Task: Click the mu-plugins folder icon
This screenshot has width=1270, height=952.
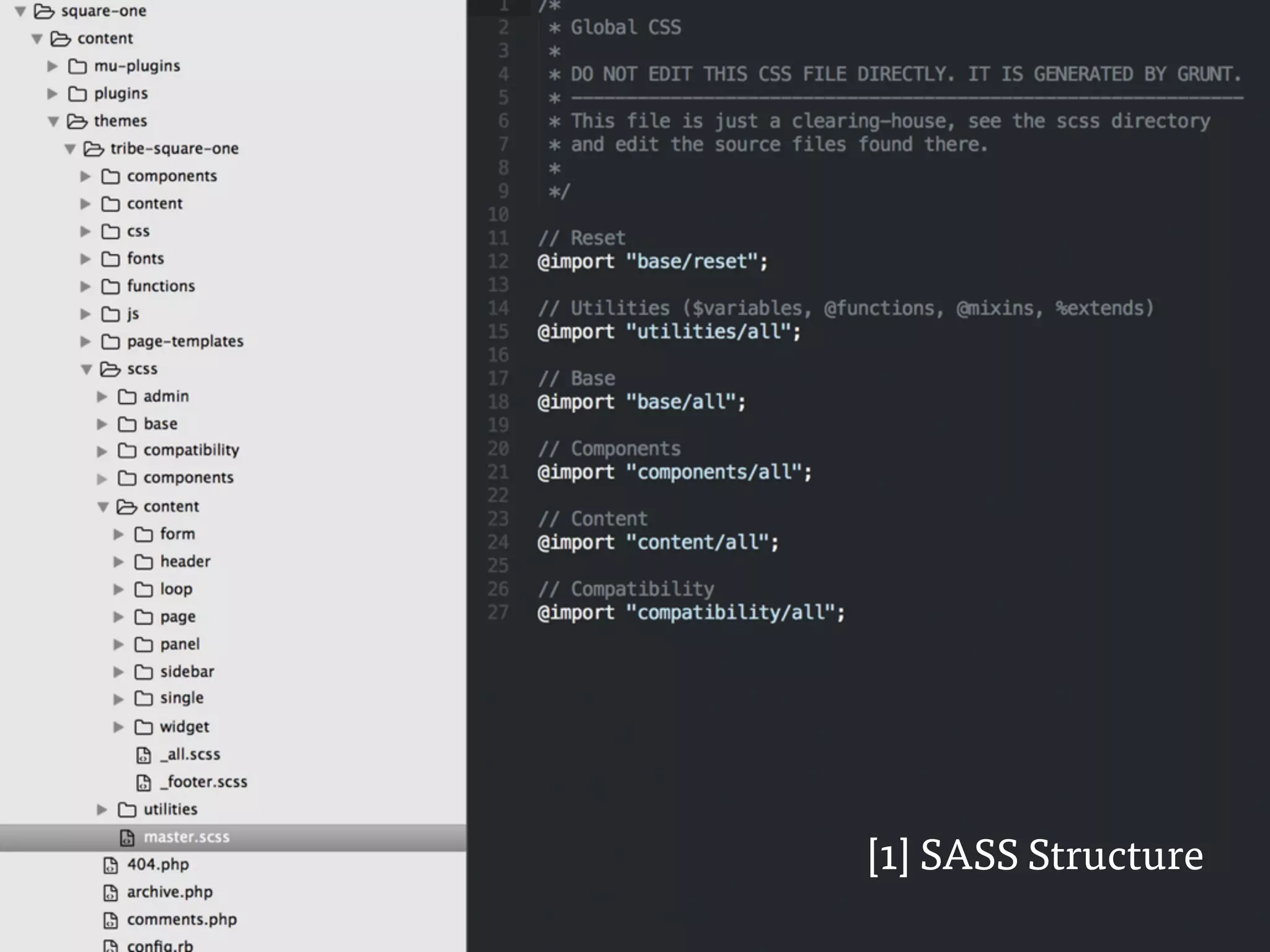Action: click(x=77, y=66)
